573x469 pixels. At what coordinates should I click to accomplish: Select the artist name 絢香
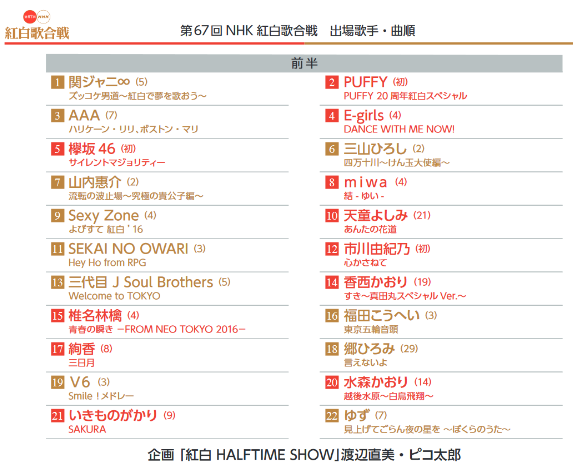tap(82, 349)
